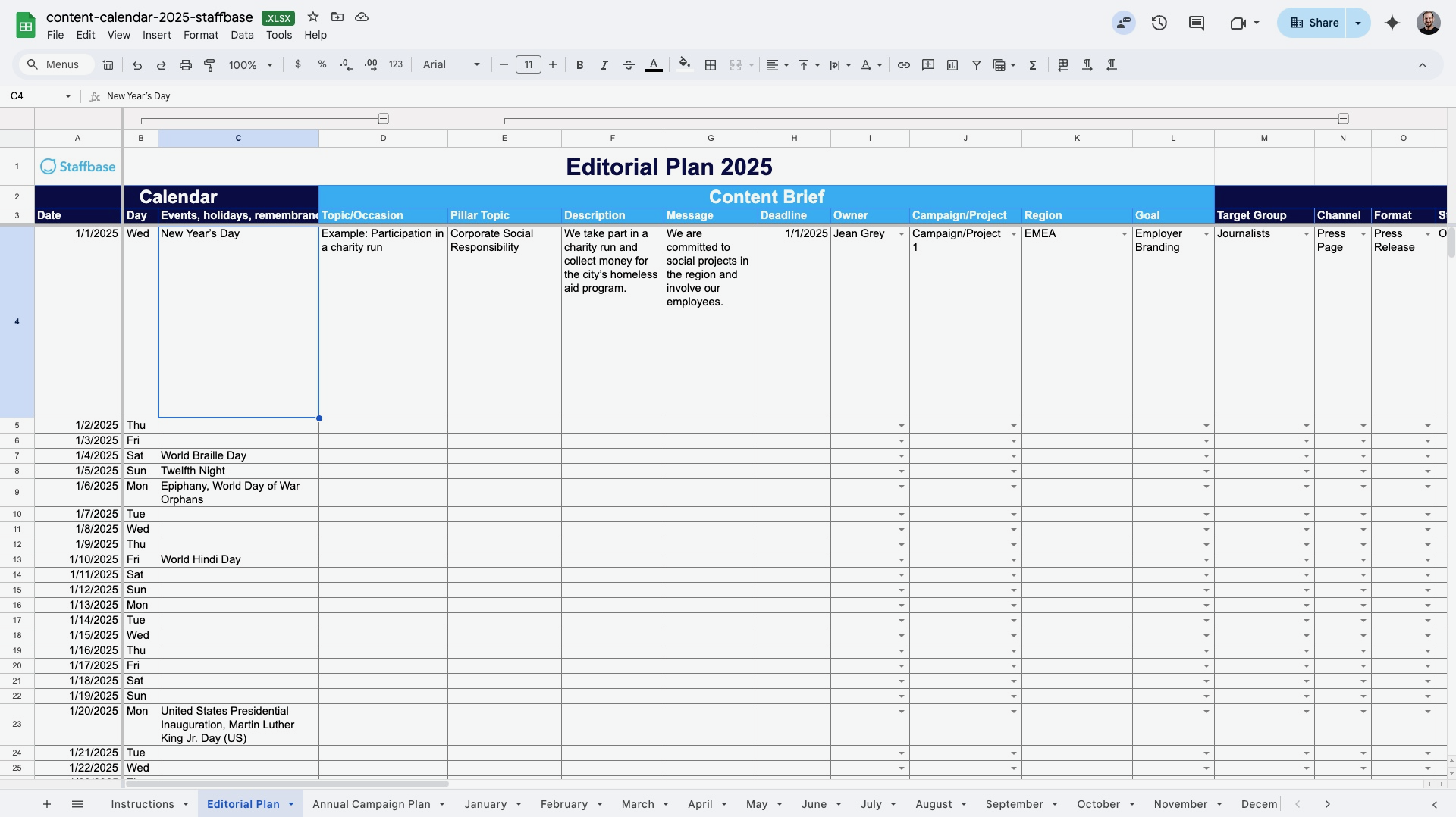Open the Format menu
1456x817 pixels.
(x=200, y=35)
